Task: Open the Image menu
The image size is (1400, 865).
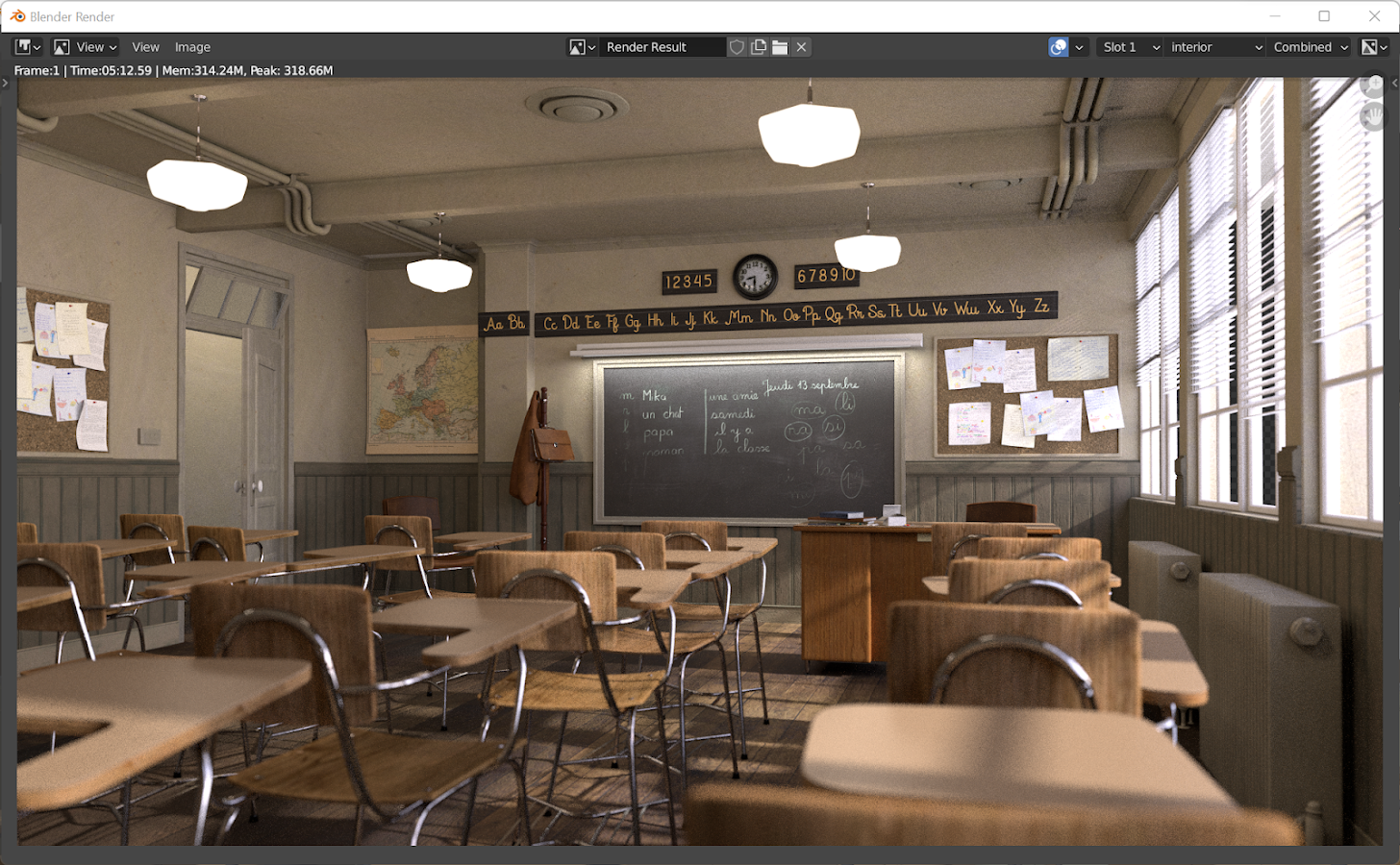Action: point(192,47)
